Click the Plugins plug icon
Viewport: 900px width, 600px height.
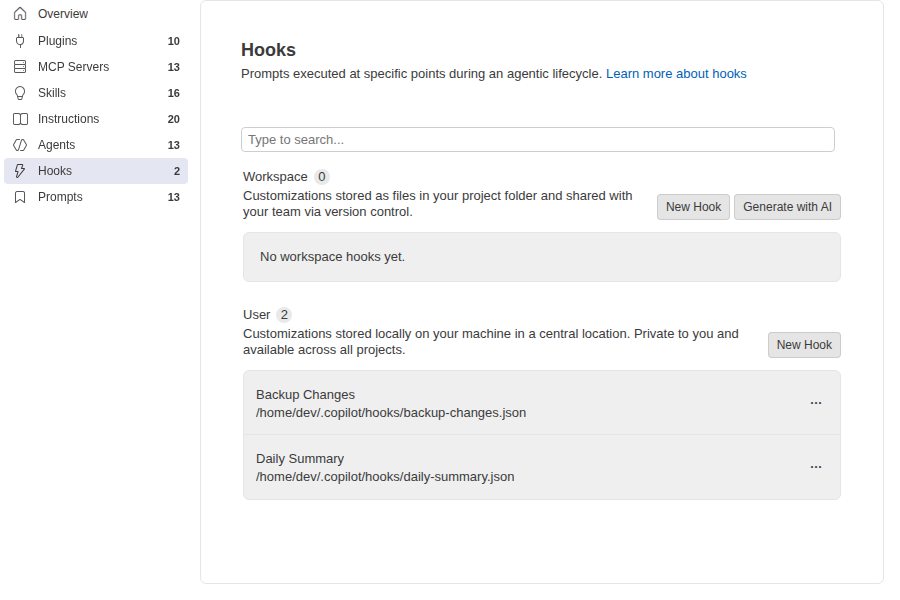tap(20, 41)
